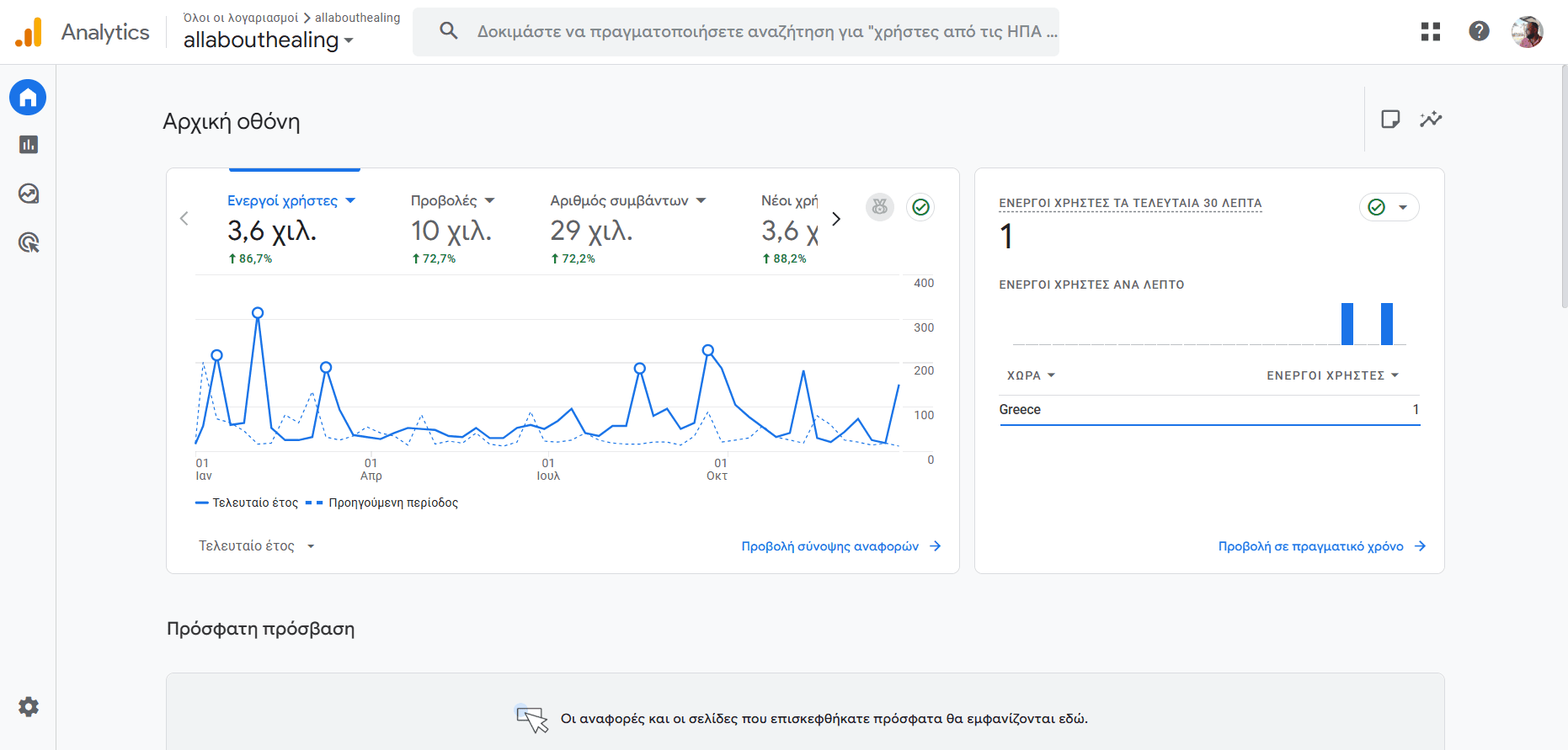Open the Insights sparkline icon
The height and width of the screenshot is (750, 1568).
point(1431,120)
